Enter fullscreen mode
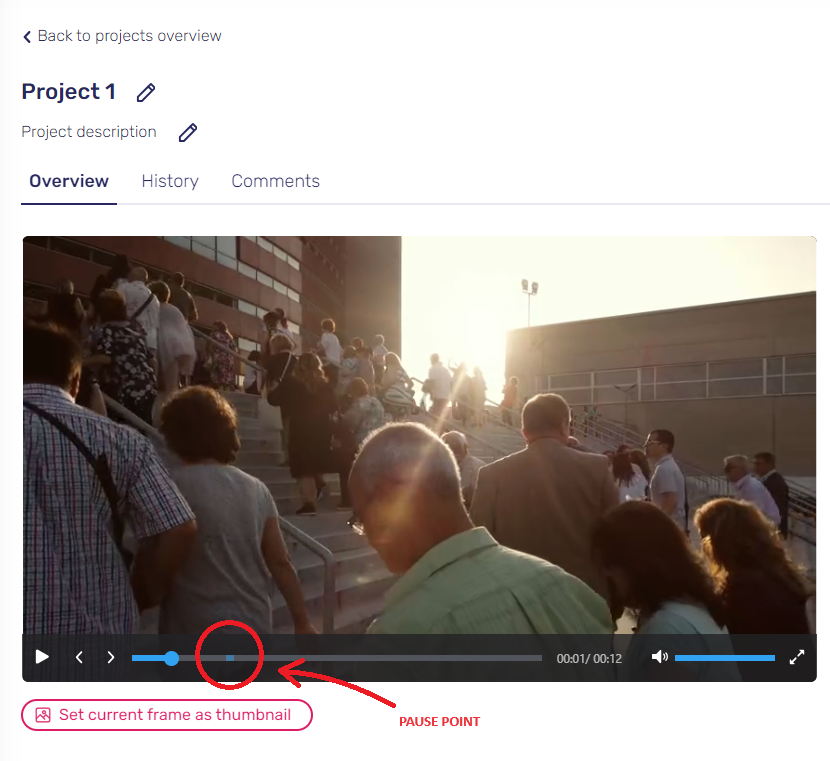This screenshot has width=830, height=761. tap(797, 657)
